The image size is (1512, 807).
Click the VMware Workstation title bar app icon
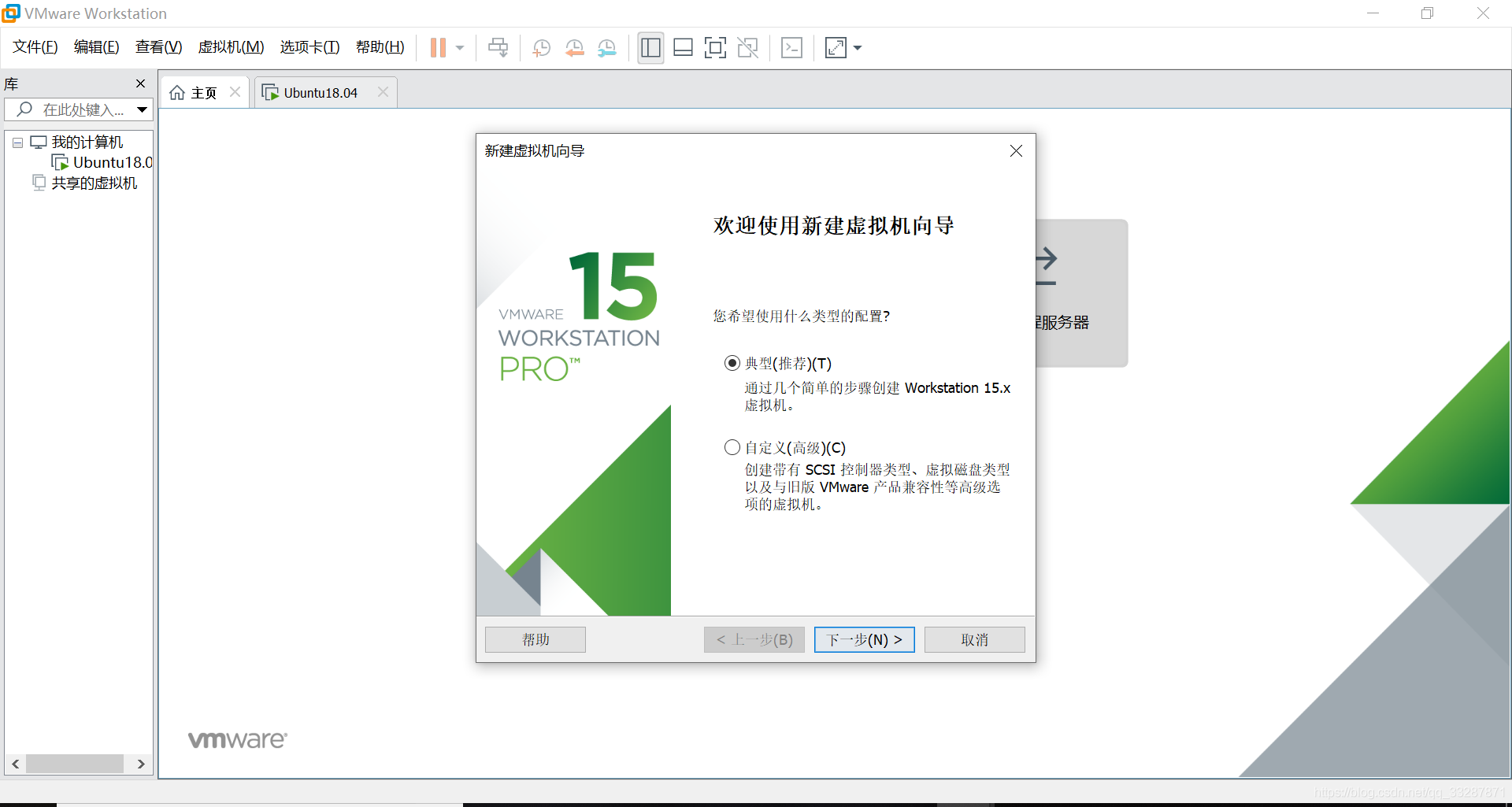pos(10,13)
